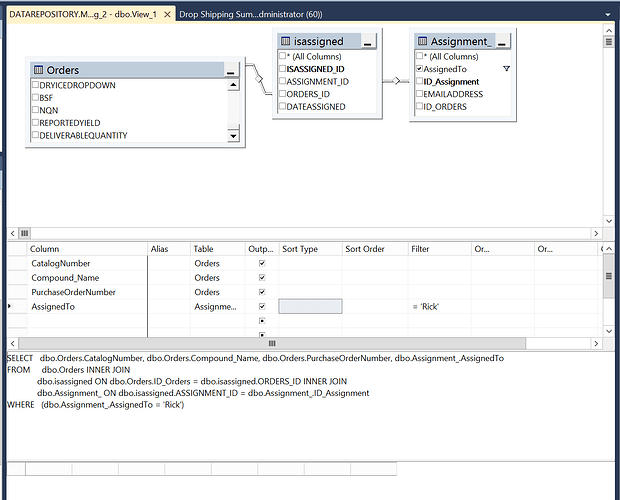Screen dimensions: 620x500
Task: Click the filter funnel icon beside AssignedTo
Action: coord(506,69)
